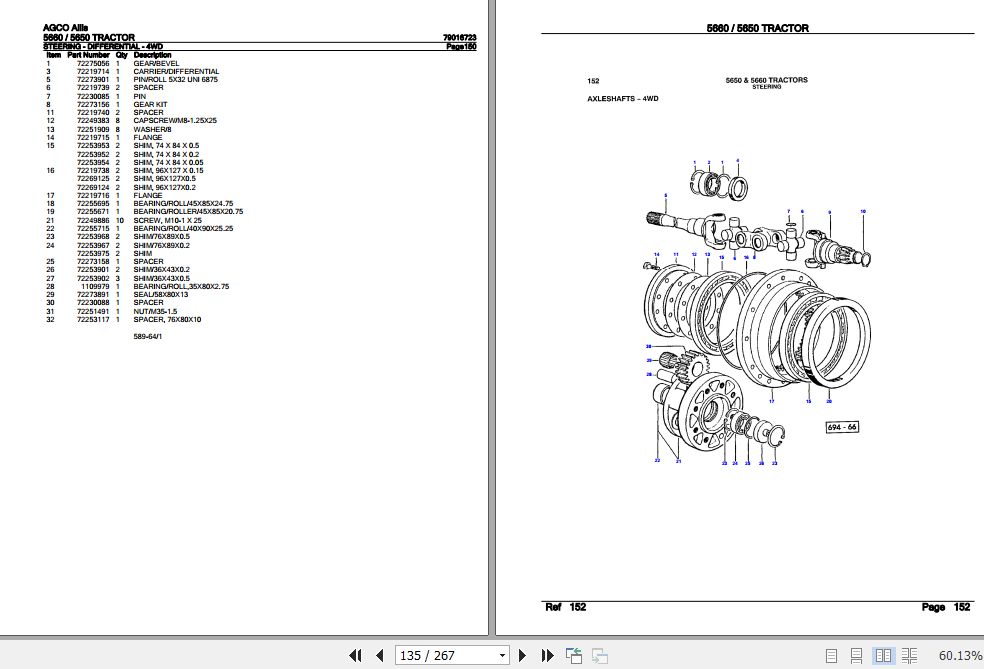984x669 pixels.
Task: Switch to continuous scrolling layout
Action: click(856, 655)
